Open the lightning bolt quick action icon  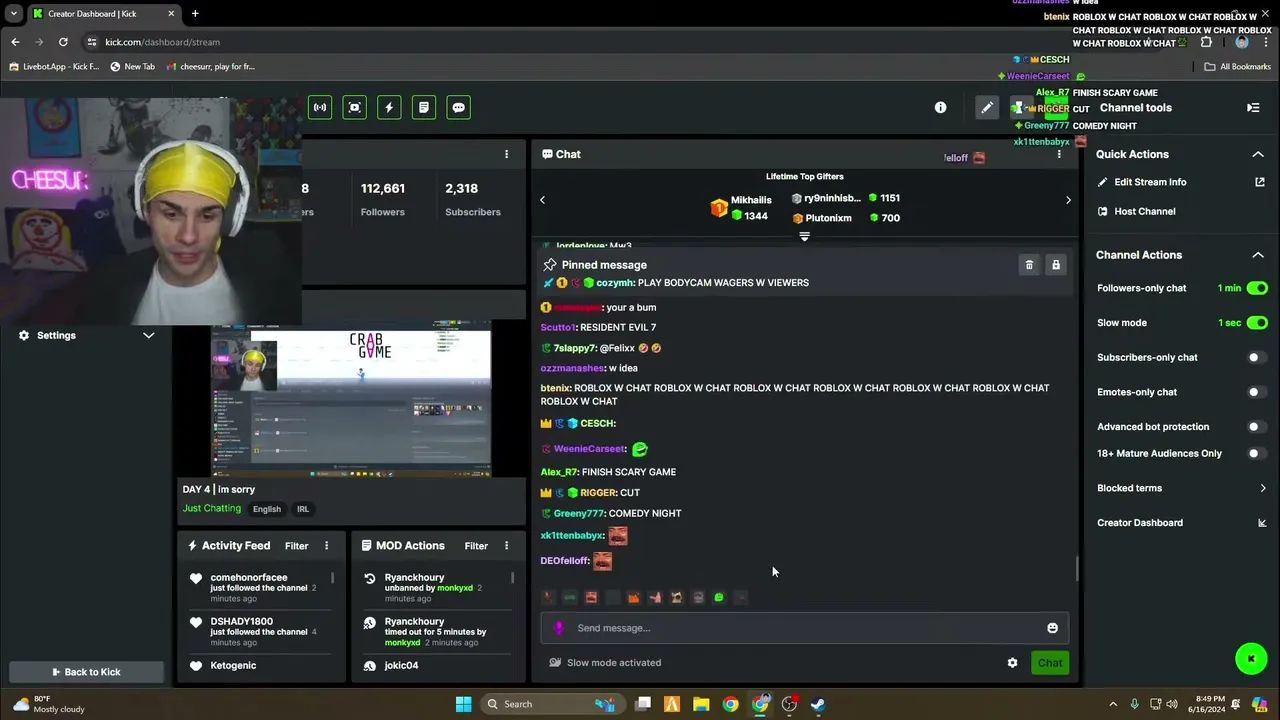[x=389, y=107]
